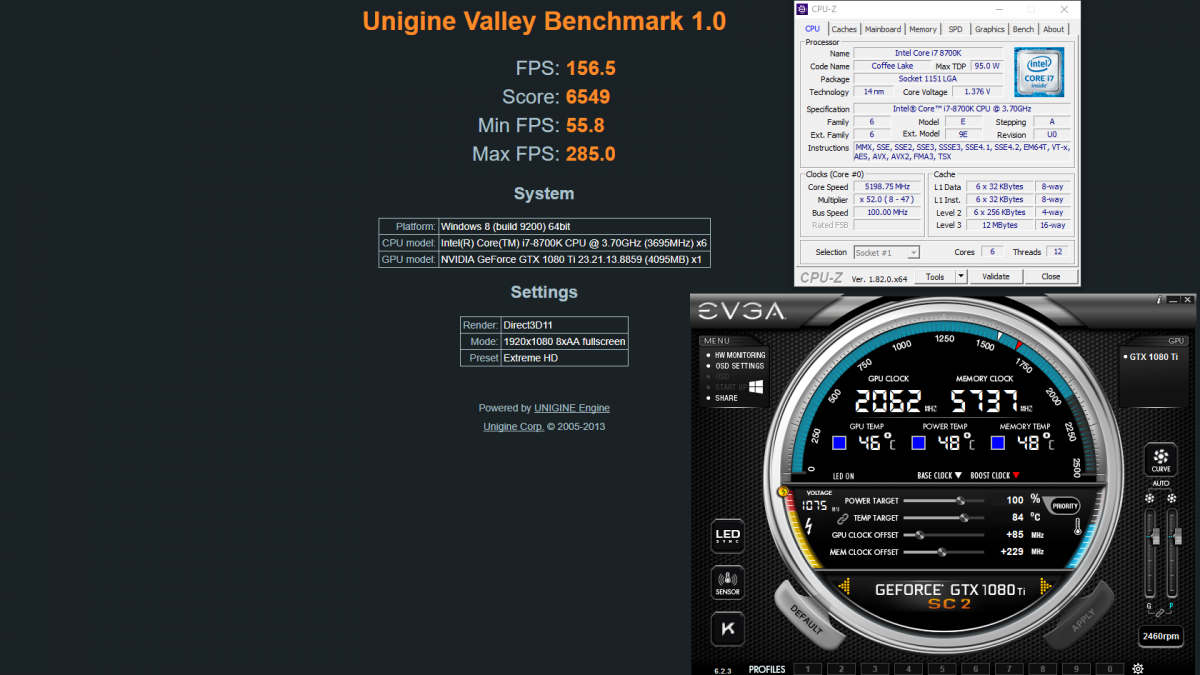
Task: Open the Sensor panel in EVGA Precision
Action: click(727, 582)
